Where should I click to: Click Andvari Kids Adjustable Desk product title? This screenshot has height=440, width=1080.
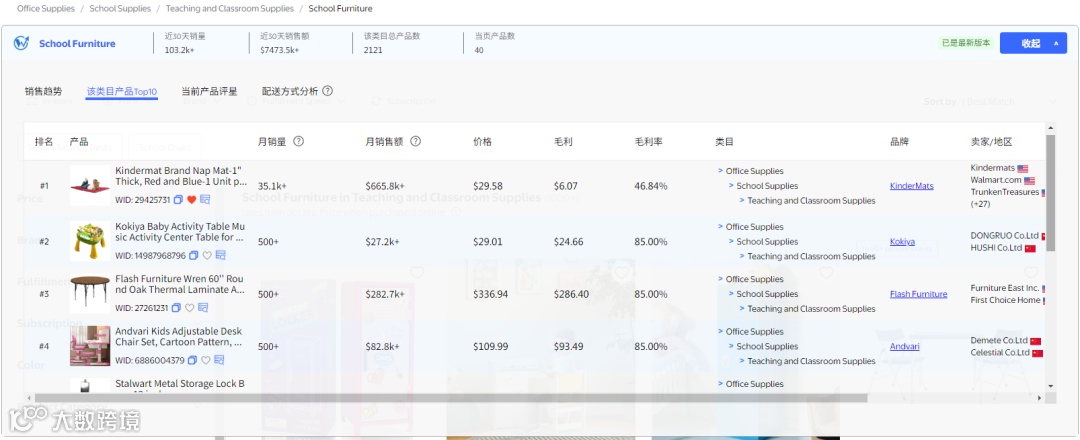click(x=179, y=337)
